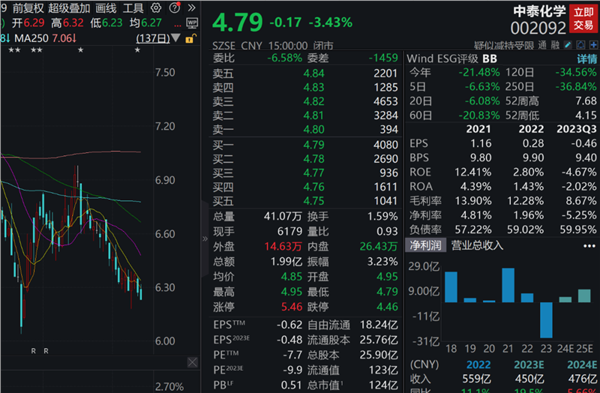This screenshot has height=393, width=600.
Task: Click the WiFi monitor icon
Action: click(x=192, y=23)
